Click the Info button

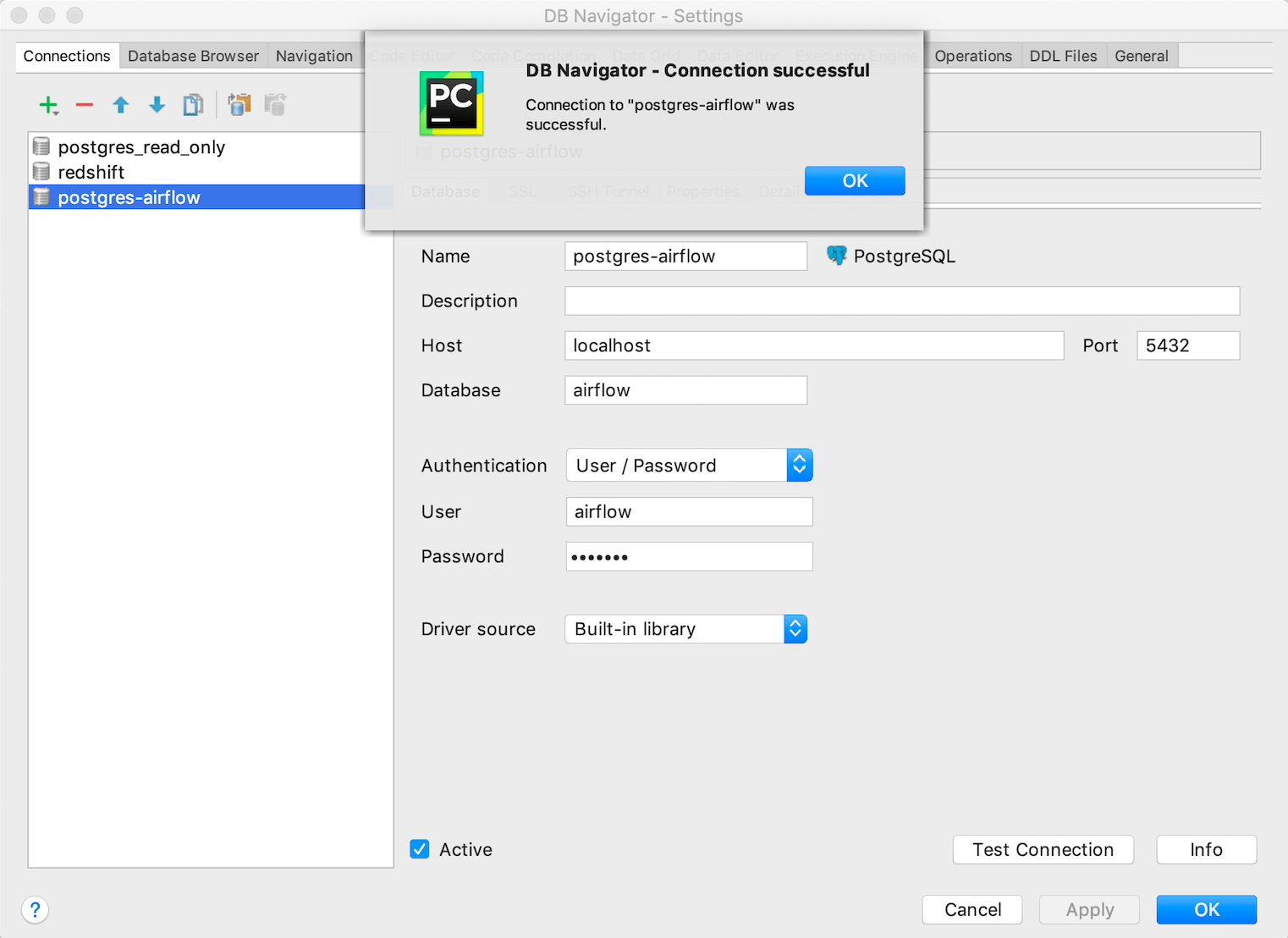click(x=1206, y=849)
